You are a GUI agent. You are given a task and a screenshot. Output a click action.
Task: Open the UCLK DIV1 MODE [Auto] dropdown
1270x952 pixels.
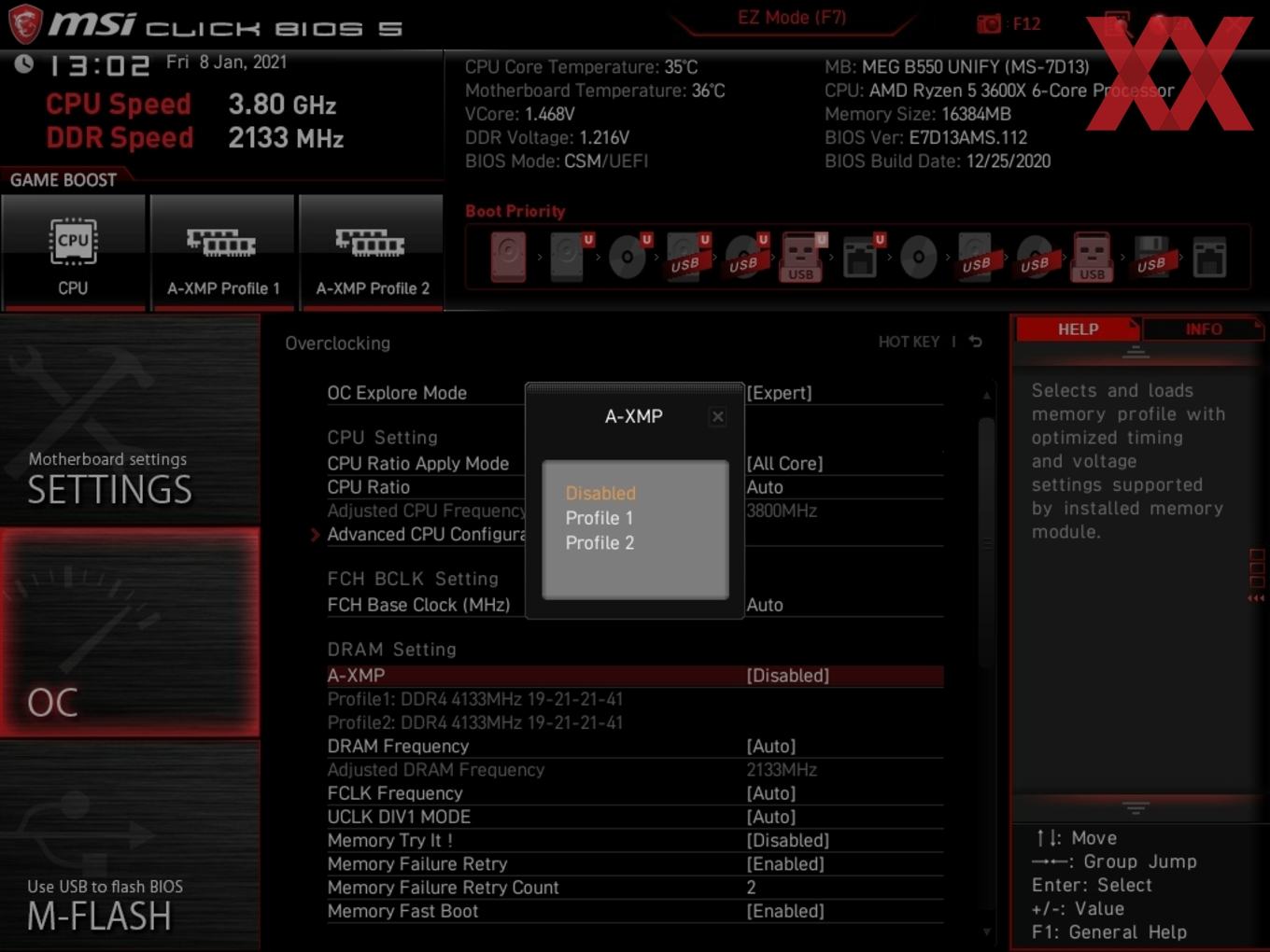click(771, 817)
